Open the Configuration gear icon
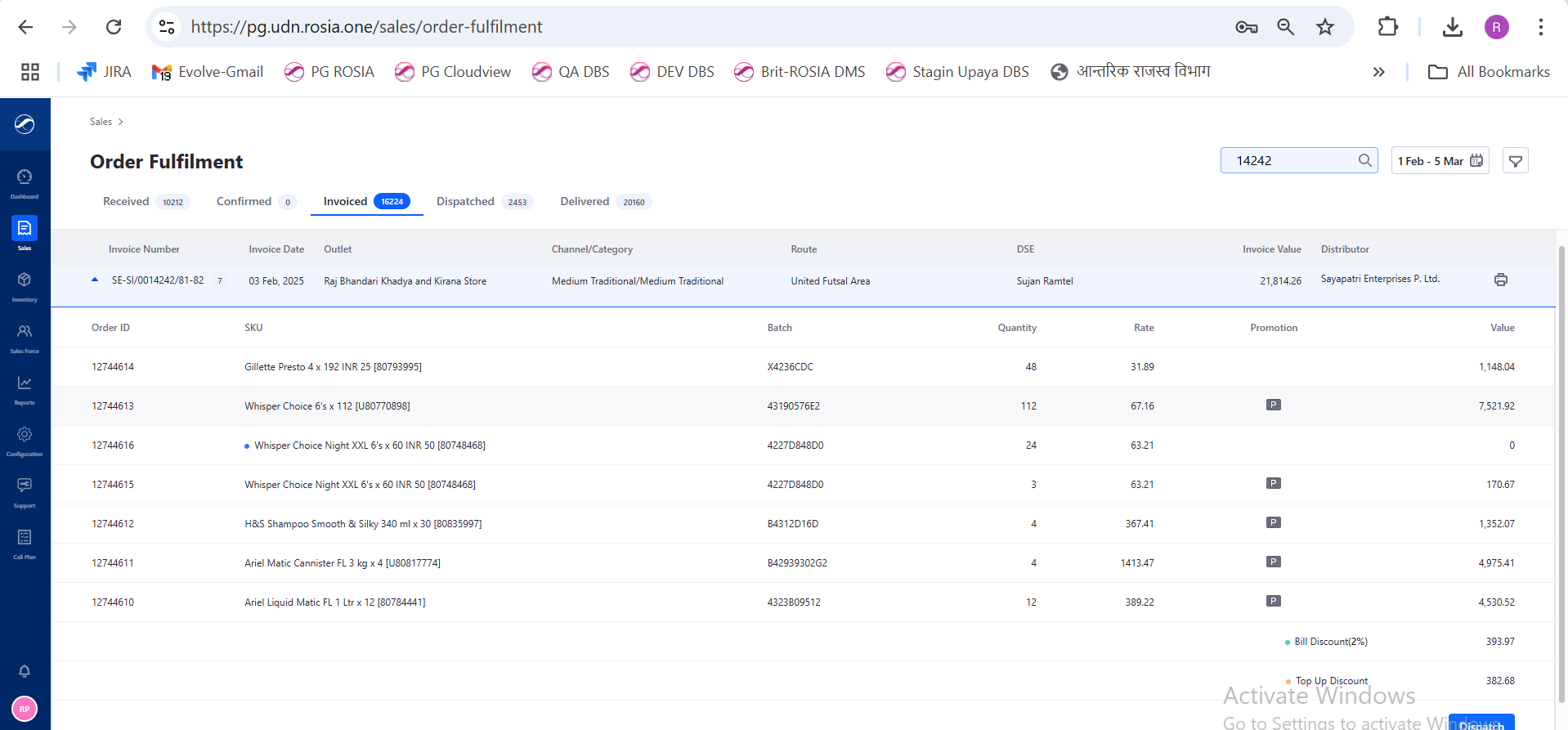 25,440
